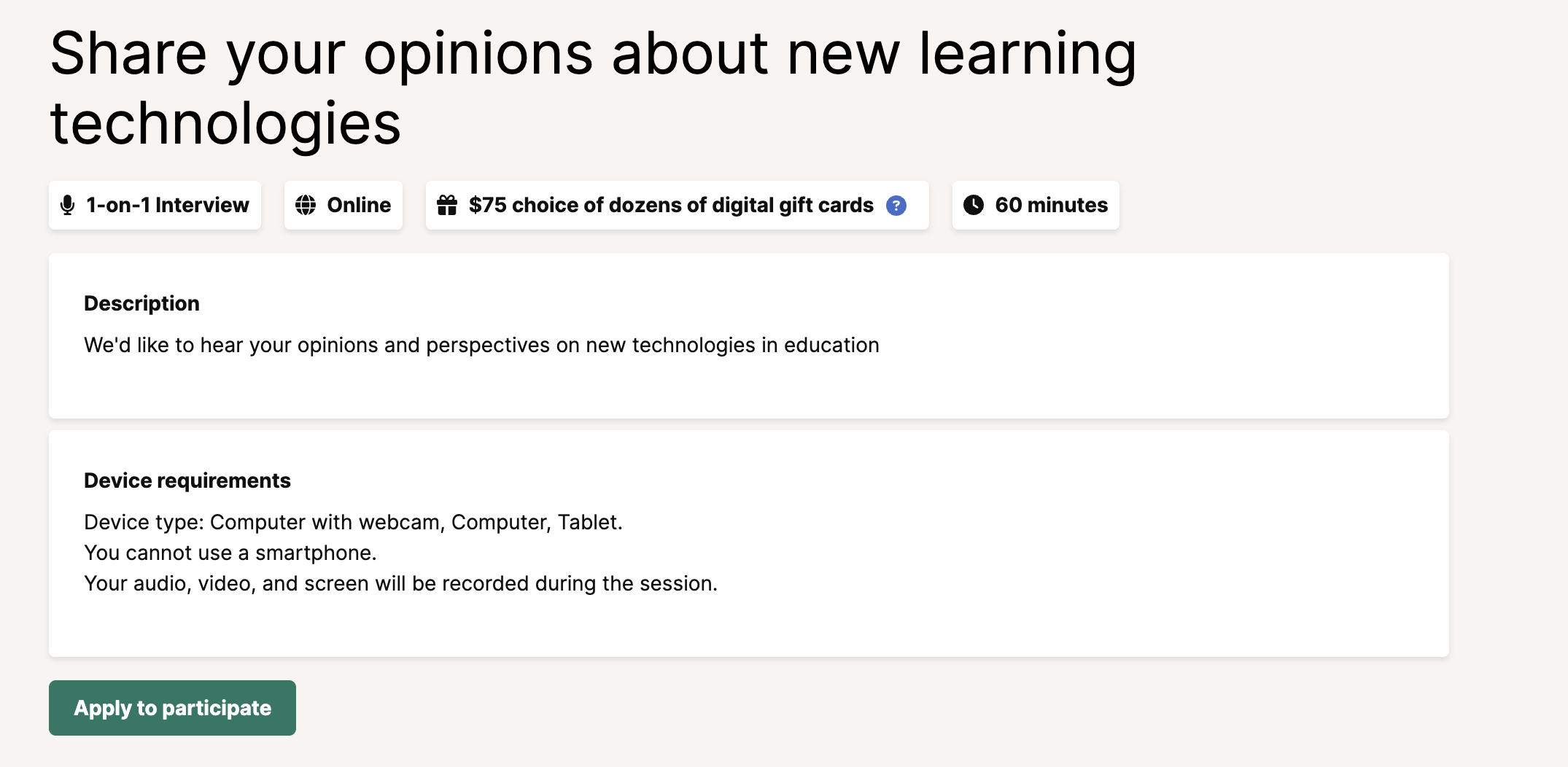1568x767 pixels.
Task: Click the gift box icon
Action: (x=447, y=206)
